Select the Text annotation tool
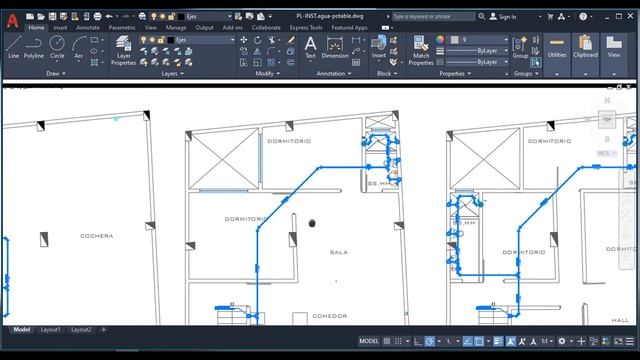The image size is (640, 360). point(310,47)
